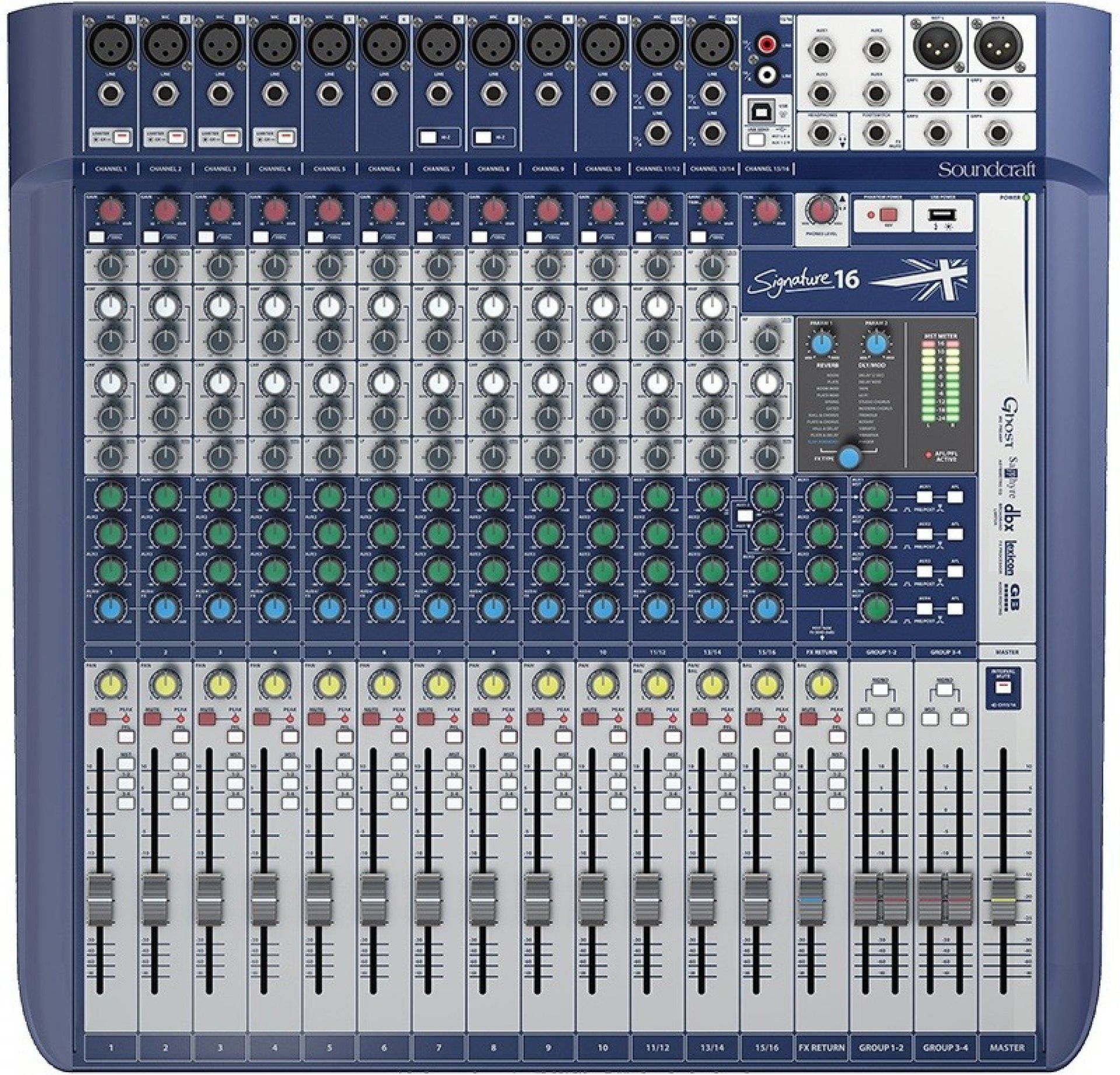Click the Footswitch jack
This screenshot has height=1075, width=1120.
click(876, 133)
